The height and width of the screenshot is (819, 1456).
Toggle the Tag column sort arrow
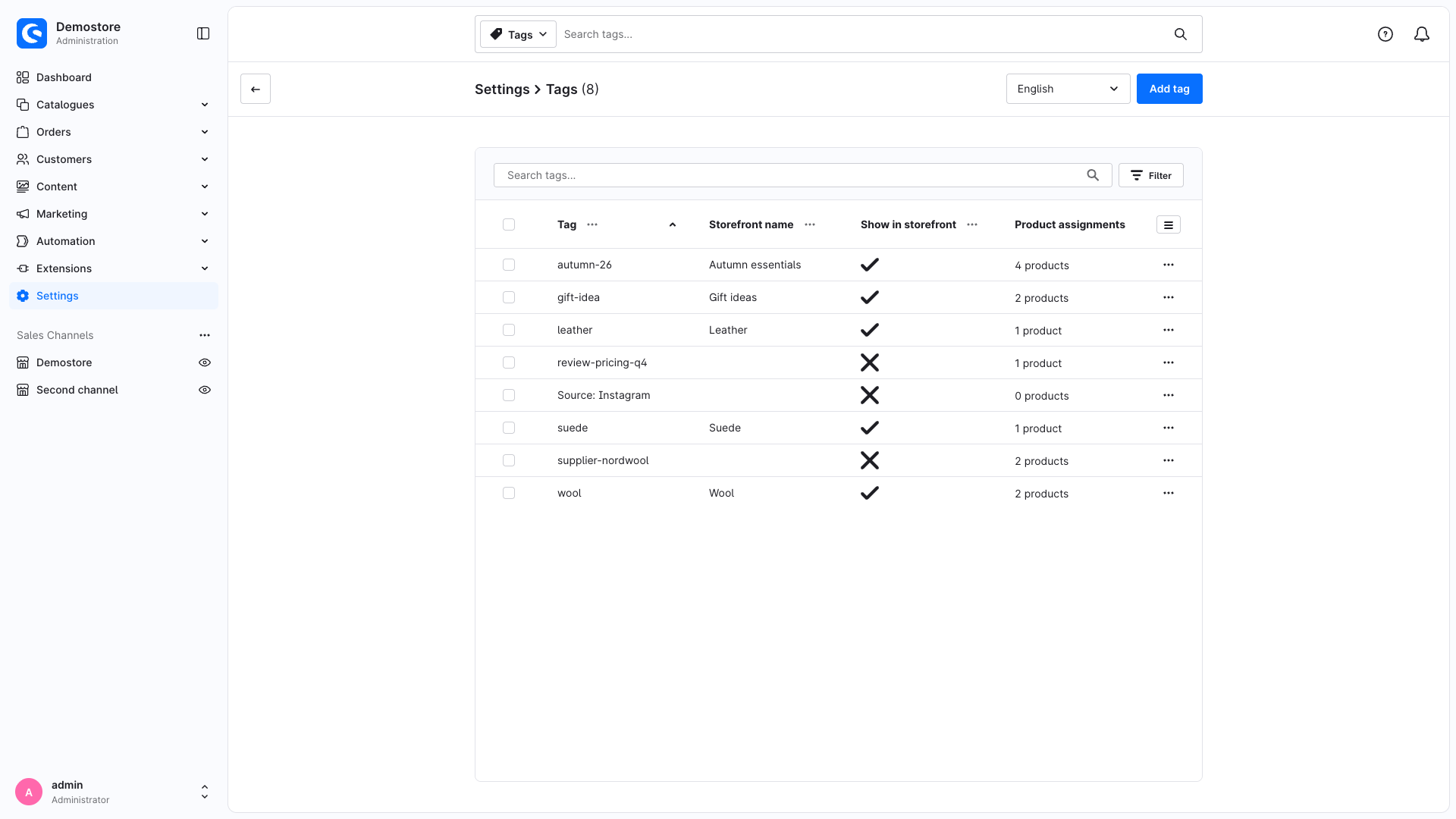tap(673, 224)
